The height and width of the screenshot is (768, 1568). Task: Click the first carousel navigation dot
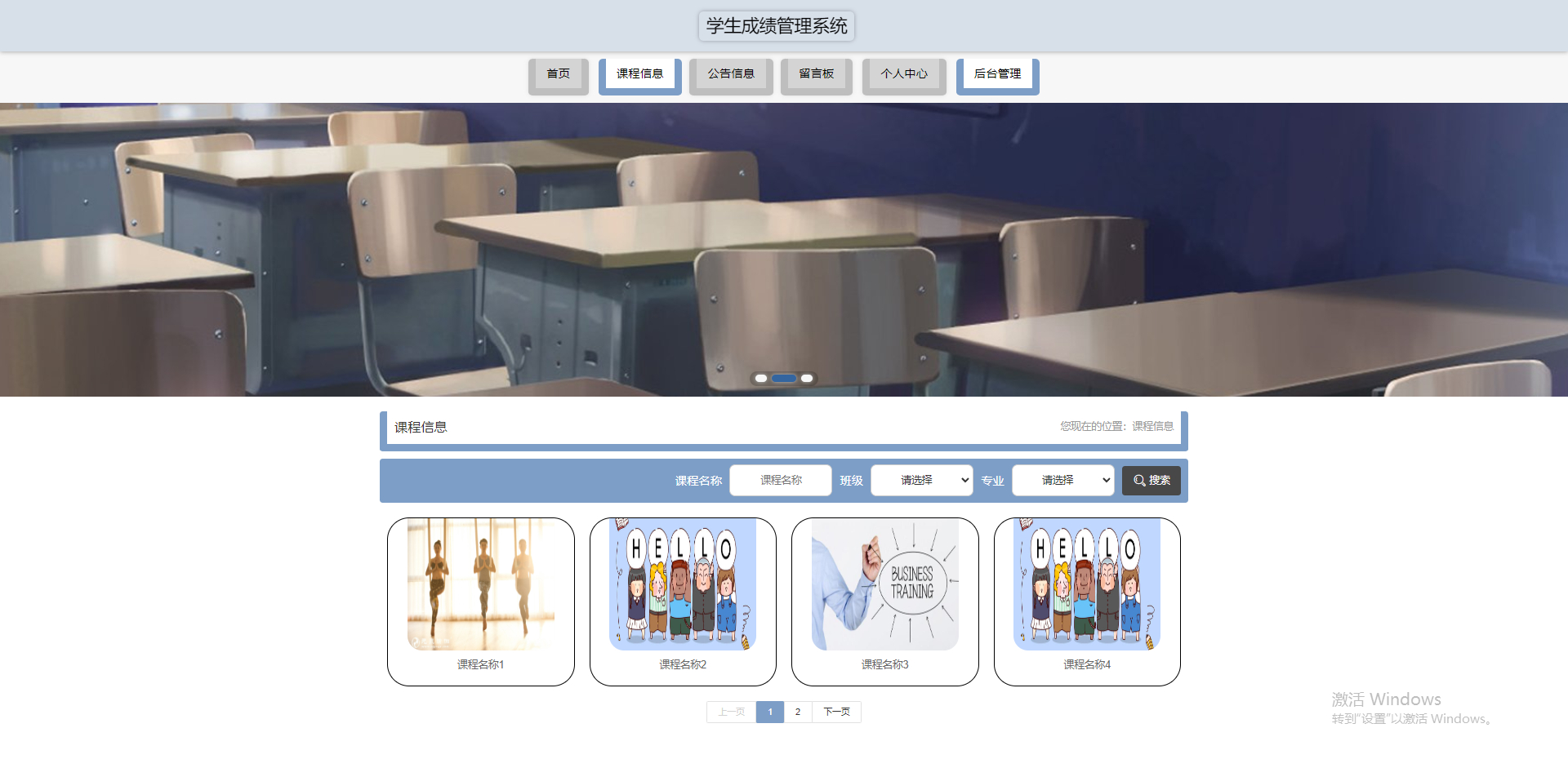(x=761, y=378)
